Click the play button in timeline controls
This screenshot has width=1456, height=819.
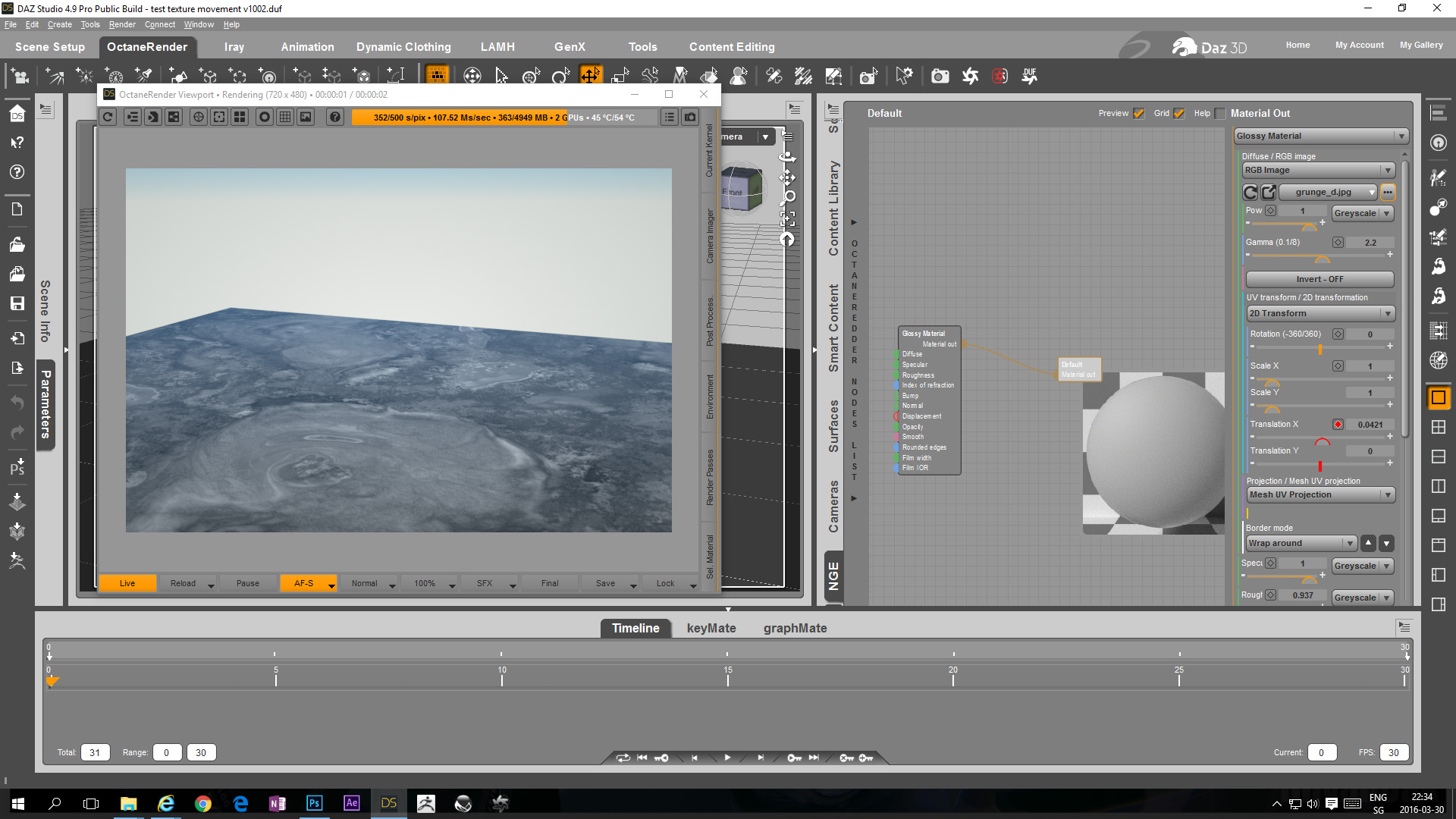727,758
